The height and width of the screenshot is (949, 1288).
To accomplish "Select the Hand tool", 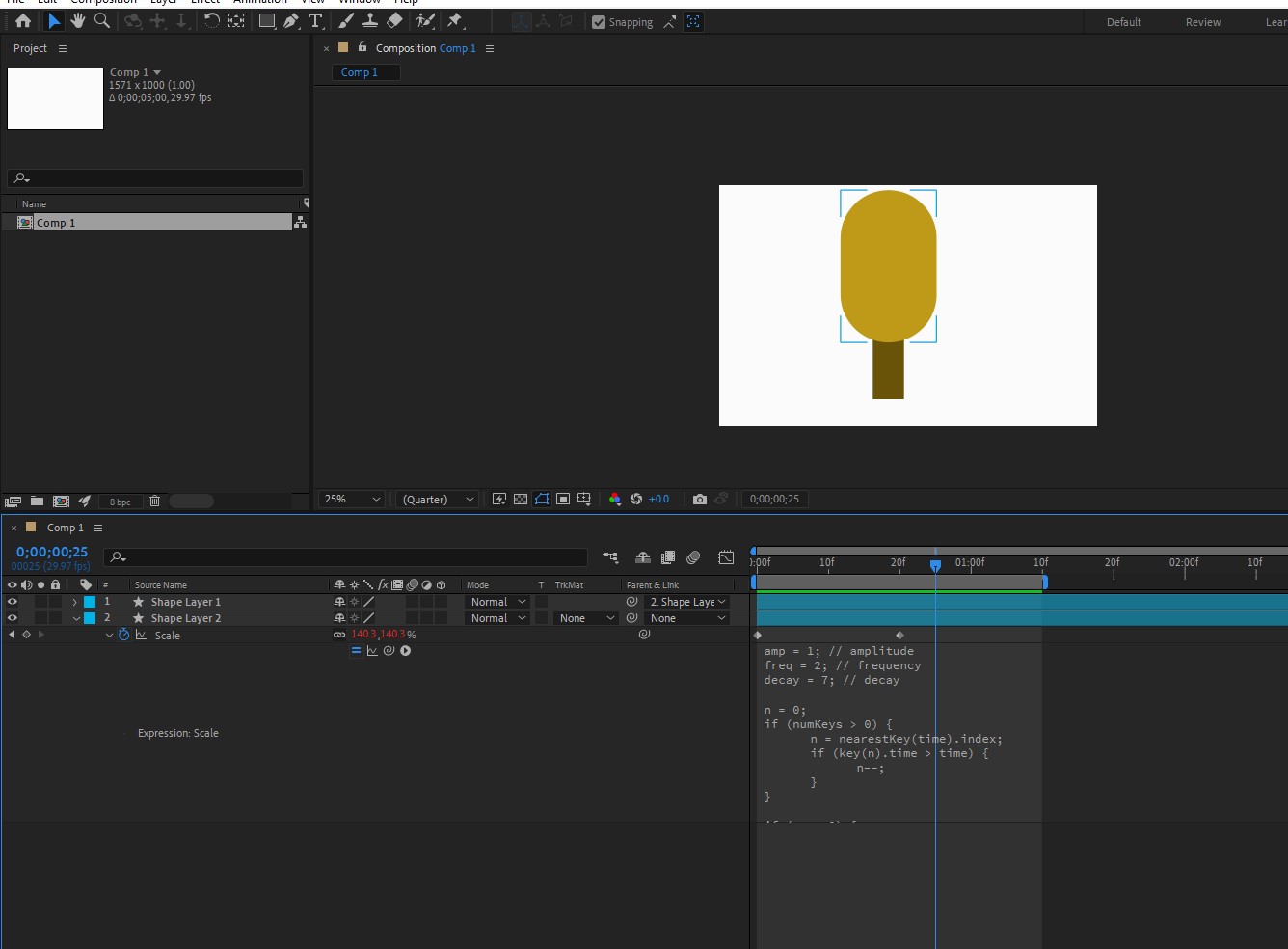I will (78, 20).
